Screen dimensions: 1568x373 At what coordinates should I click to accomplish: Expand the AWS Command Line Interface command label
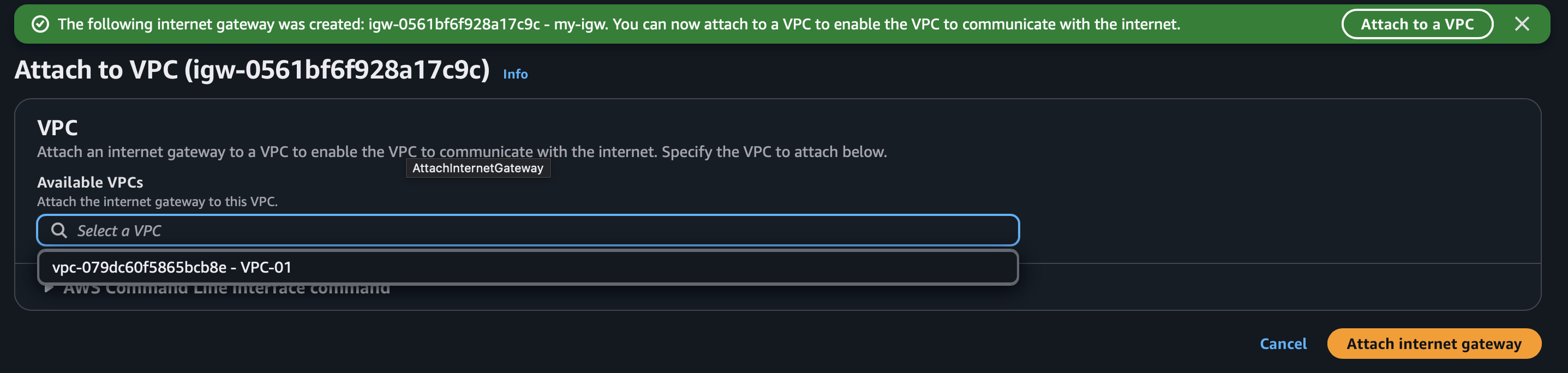coord(226,290)
